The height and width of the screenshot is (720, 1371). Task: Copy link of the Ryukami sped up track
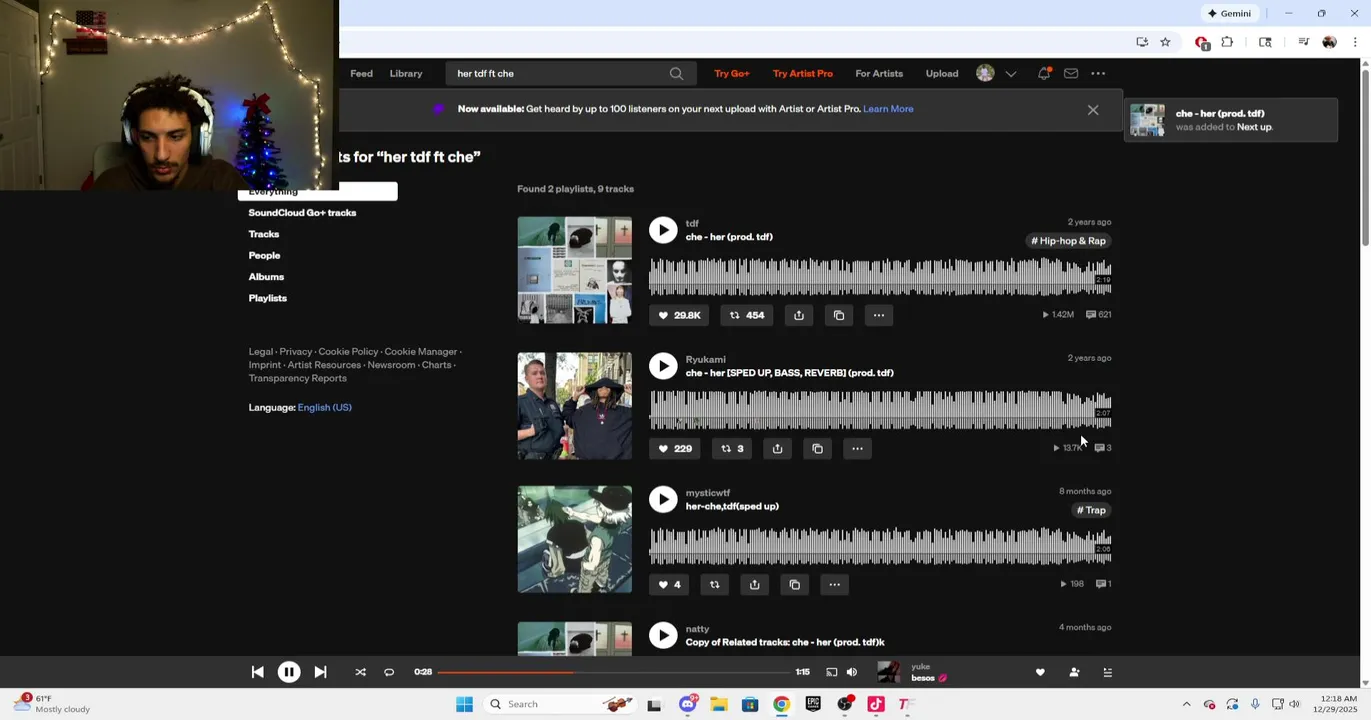817,448
